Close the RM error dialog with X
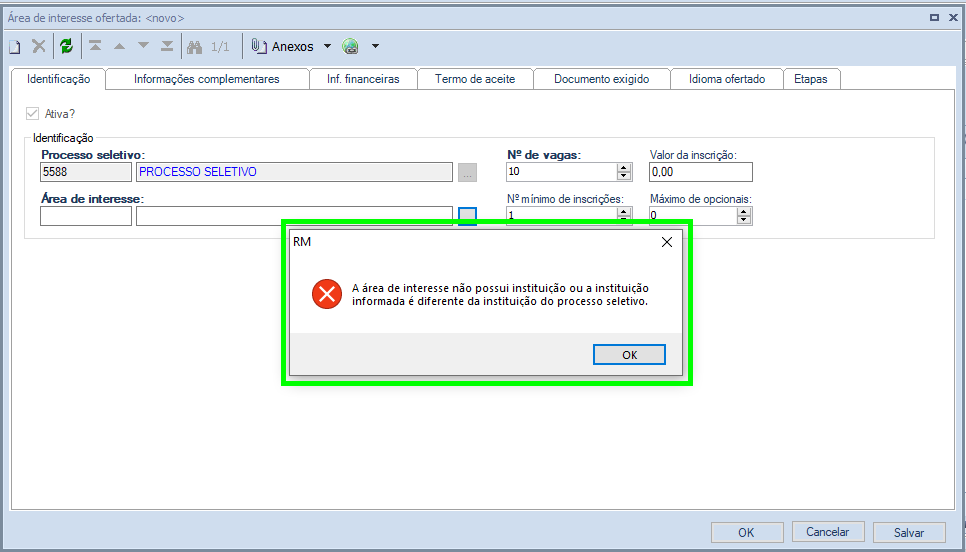The height and width of the screenshot is (552, 966). coord(667,242)
